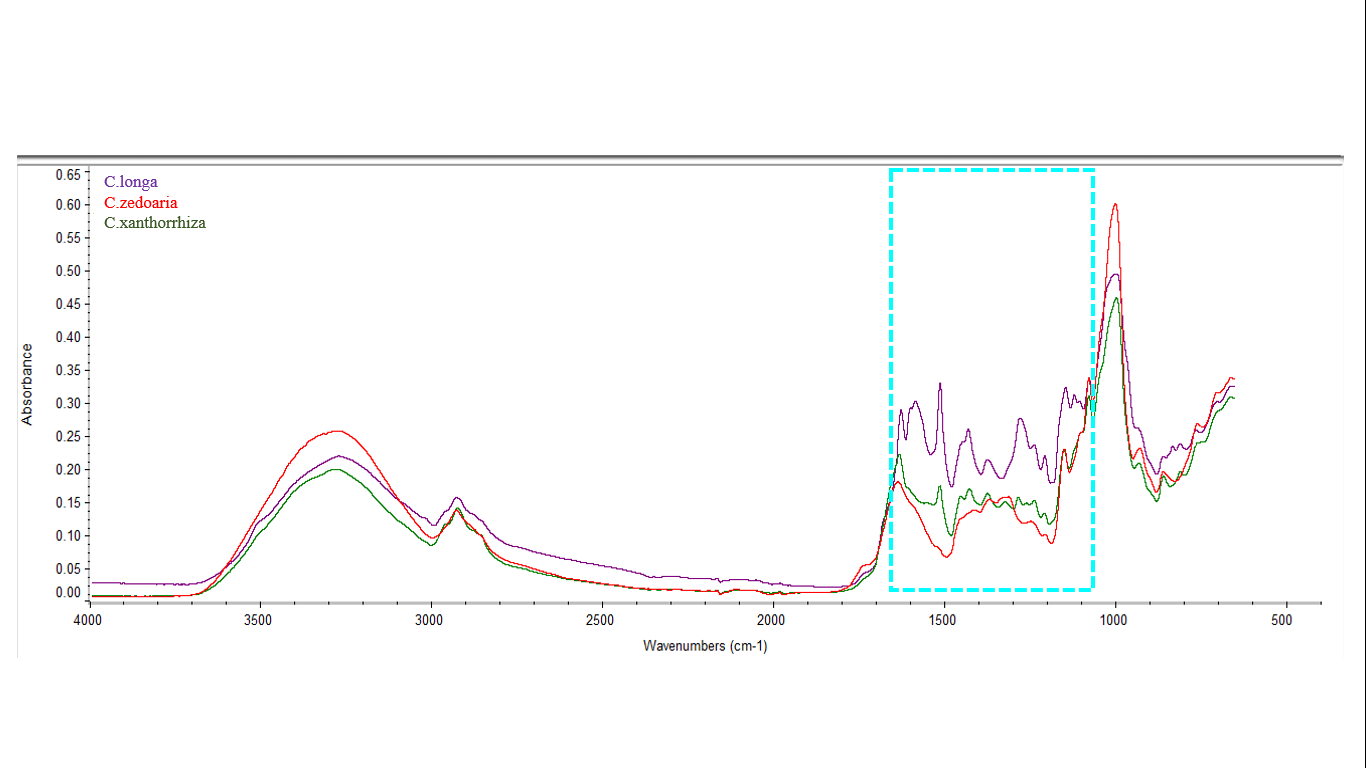1366x768 pixels.
Task: Click the top of the broad red hump near 3300
Action: tap(336, 431)
